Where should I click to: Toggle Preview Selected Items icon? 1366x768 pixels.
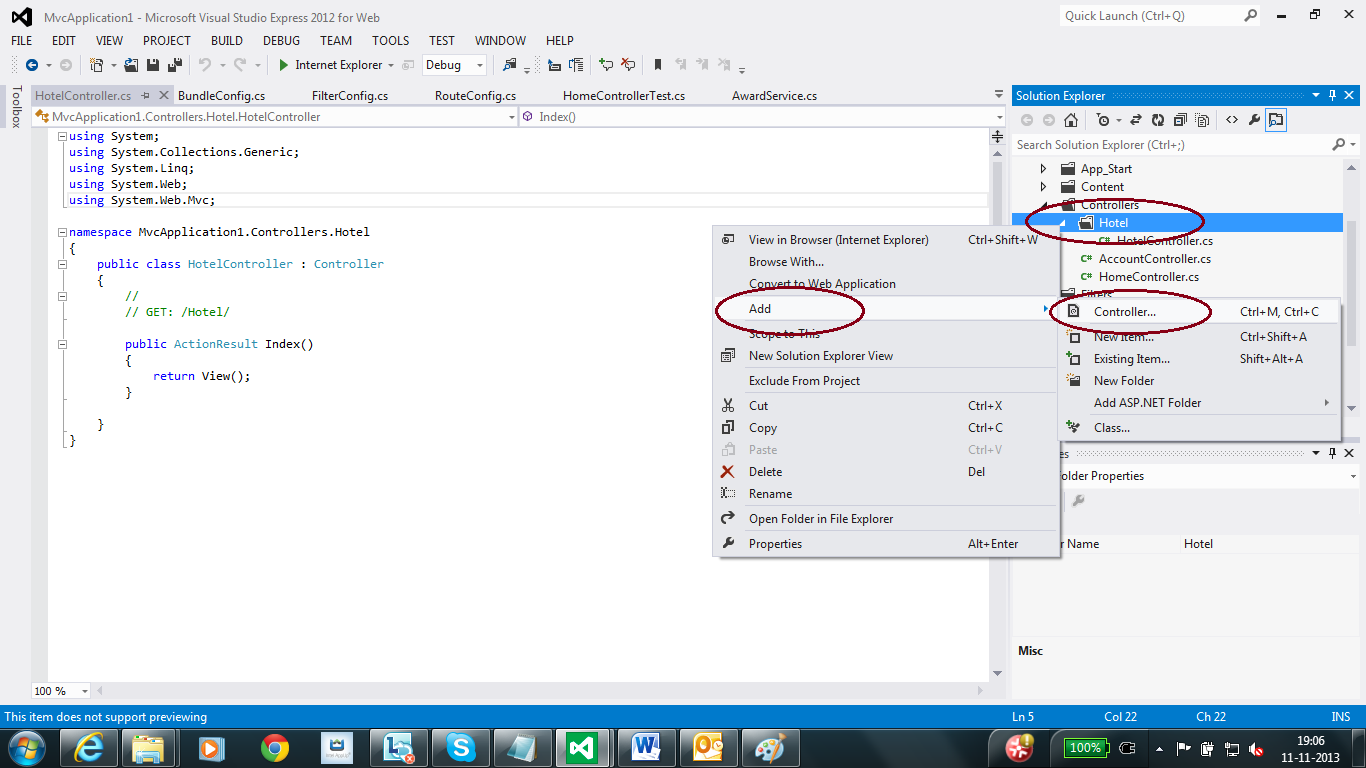click(x=1276, y=120)
